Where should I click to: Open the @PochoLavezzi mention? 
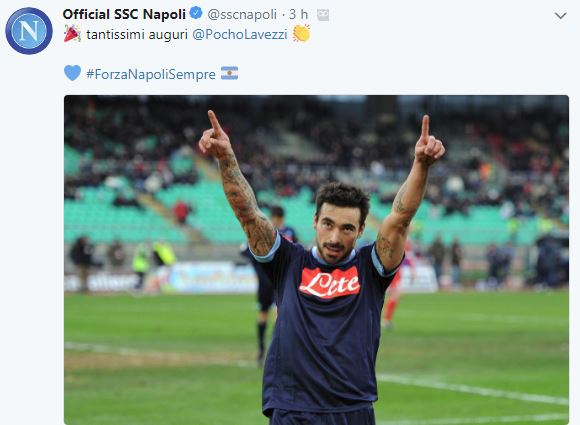pyautogui.click(x=240, y=34)
